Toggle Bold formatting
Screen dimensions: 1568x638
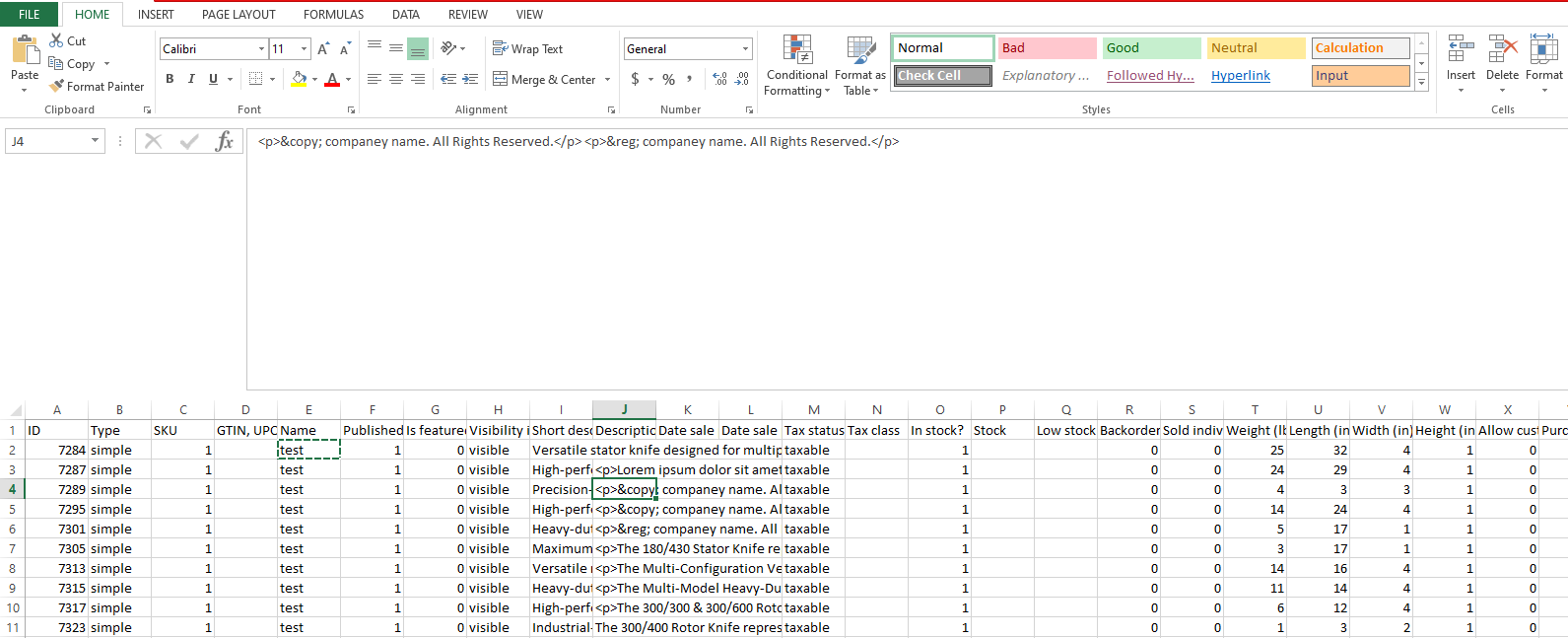click(x=170, y=79)
